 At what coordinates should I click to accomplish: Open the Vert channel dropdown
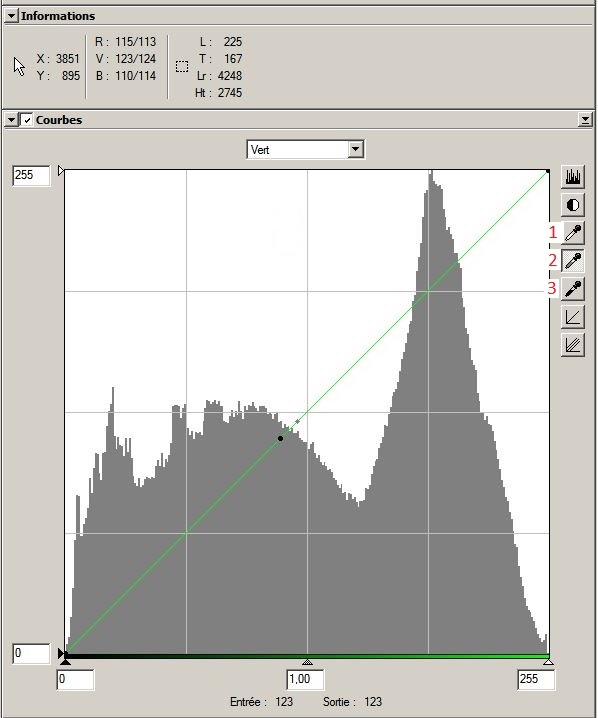[x=305, y=149]
